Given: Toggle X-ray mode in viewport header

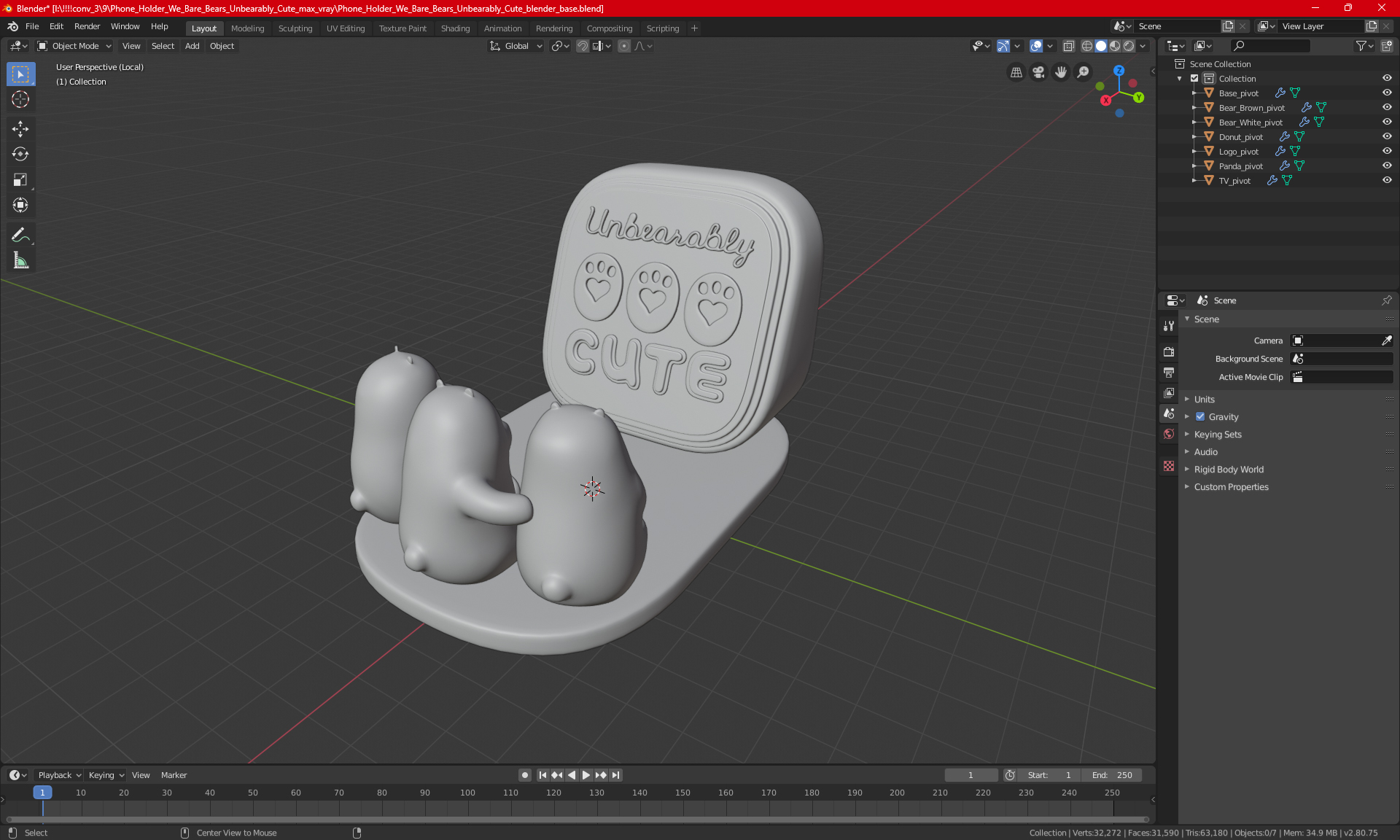Looking at the screenshot, I should point(1068,46).
